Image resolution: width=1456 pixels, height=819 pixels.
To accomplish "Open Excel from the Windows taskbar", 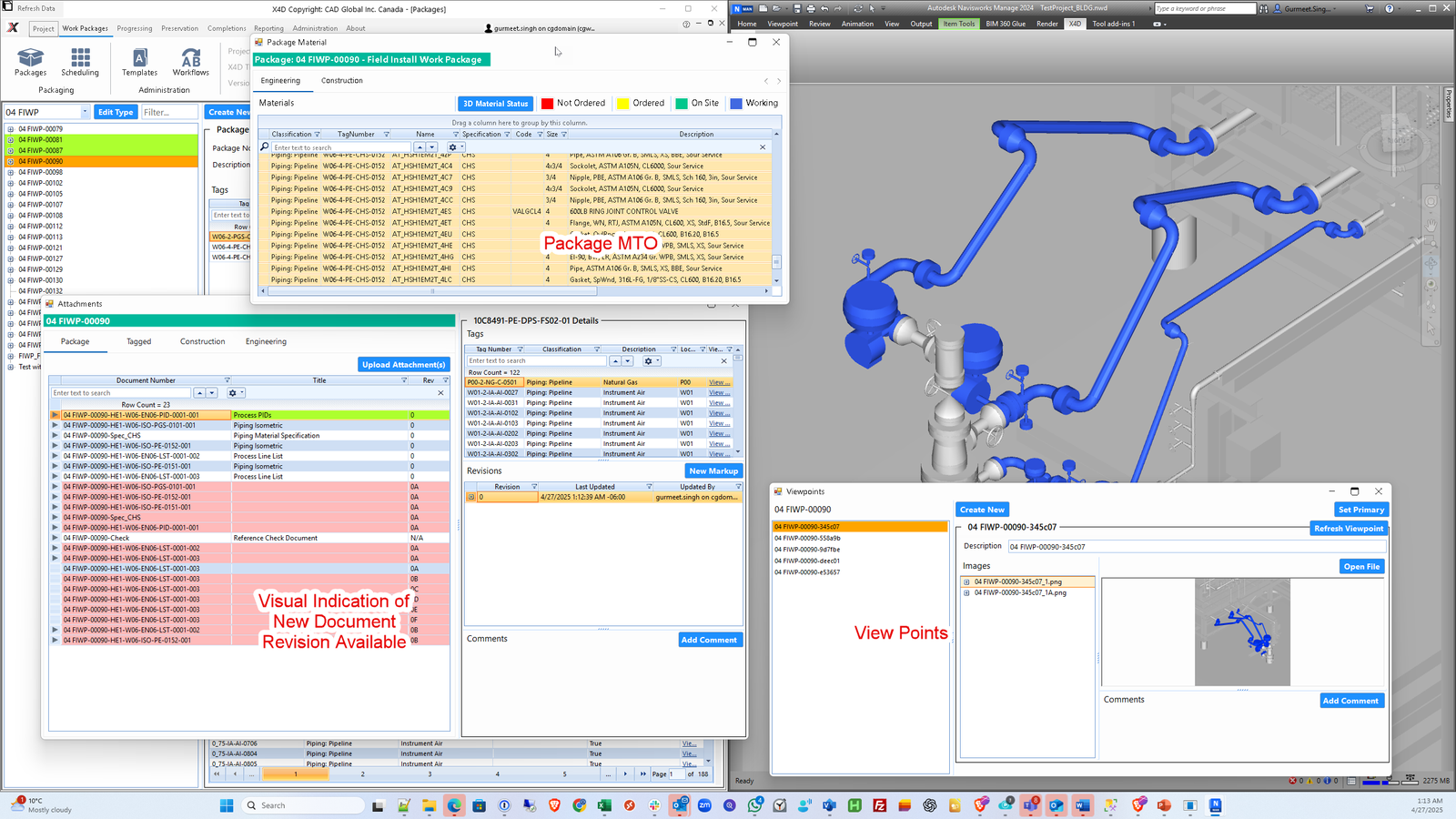I will click(604, 805).
